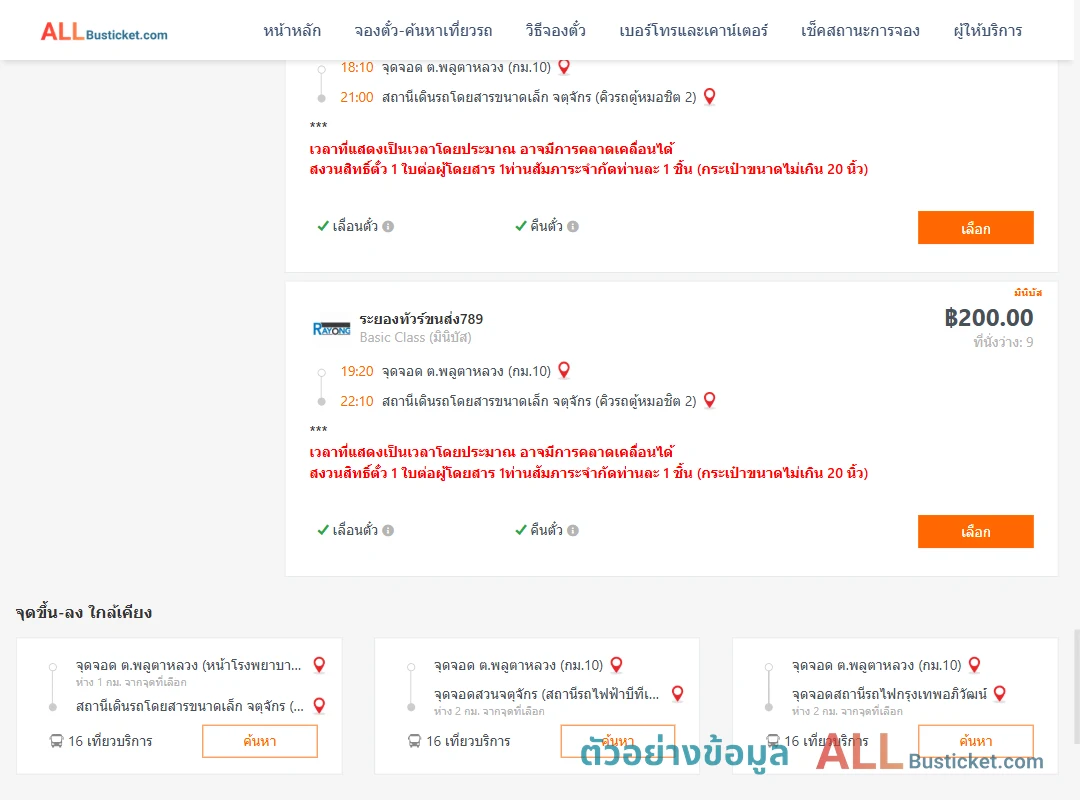Open วิธีจองตั๋ว menu item
Viewport: 1080px width, 800px height.
click(x=555, y=30)
